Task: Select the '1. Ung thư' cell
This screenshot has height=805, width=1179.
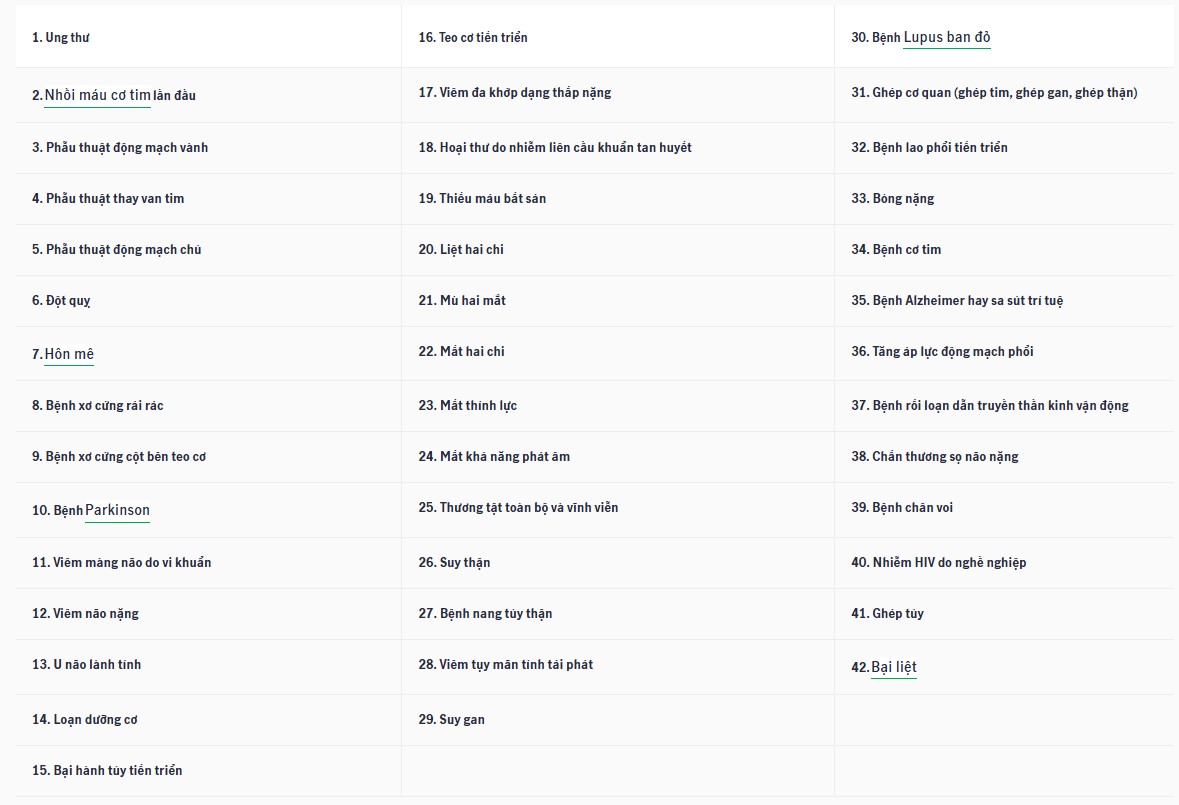Action: pos(61,37)
